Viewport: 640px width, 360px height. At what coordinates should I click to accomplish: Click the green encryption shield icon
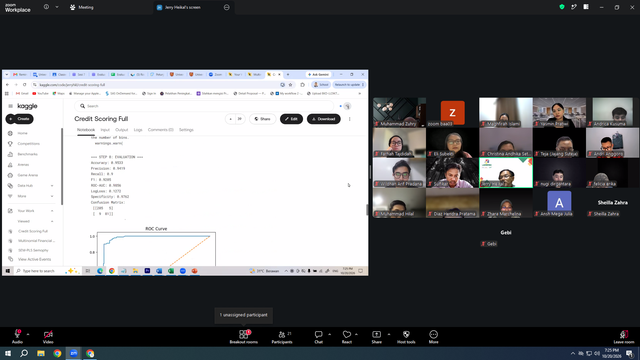(x=562, y=7)
